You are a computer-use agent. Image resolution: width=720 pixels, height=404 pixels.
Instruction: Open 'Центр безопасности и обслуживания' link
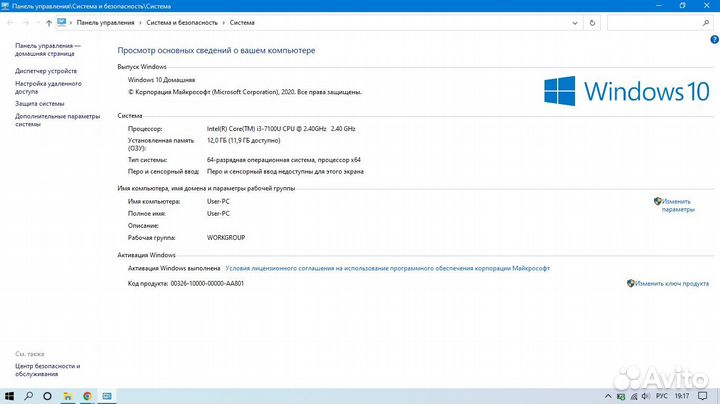(48, 370)
